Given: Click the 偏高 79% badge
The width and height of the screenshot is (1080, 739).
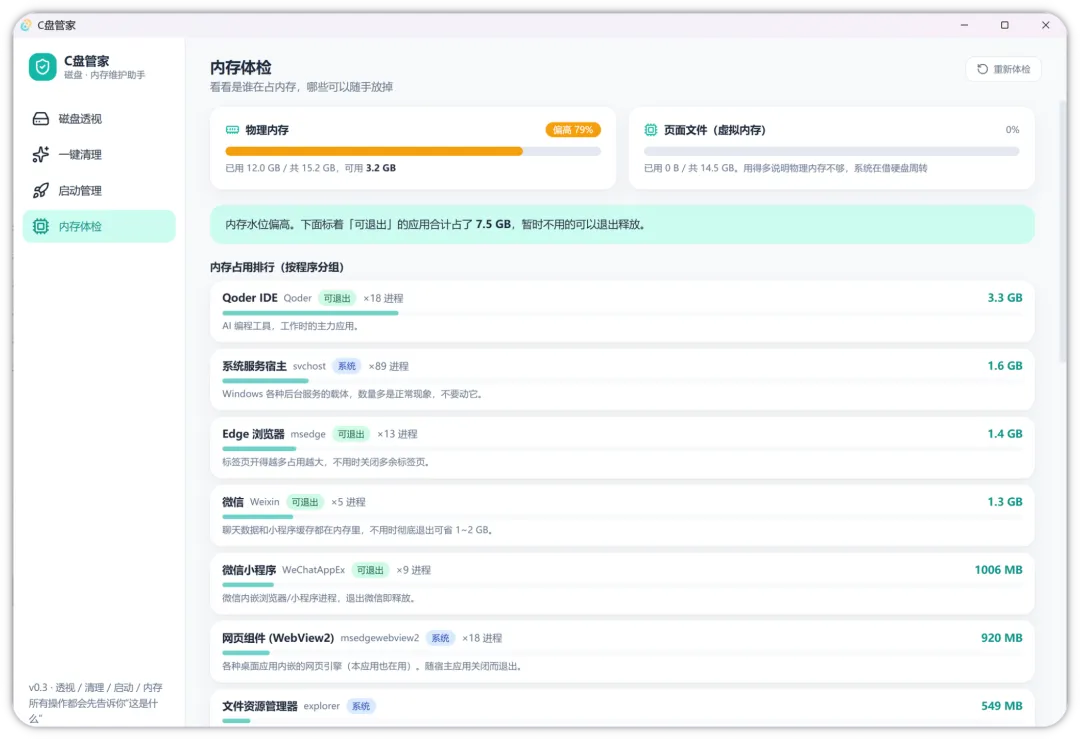Looking at the screenshot, I should click(x=573, y=129).
